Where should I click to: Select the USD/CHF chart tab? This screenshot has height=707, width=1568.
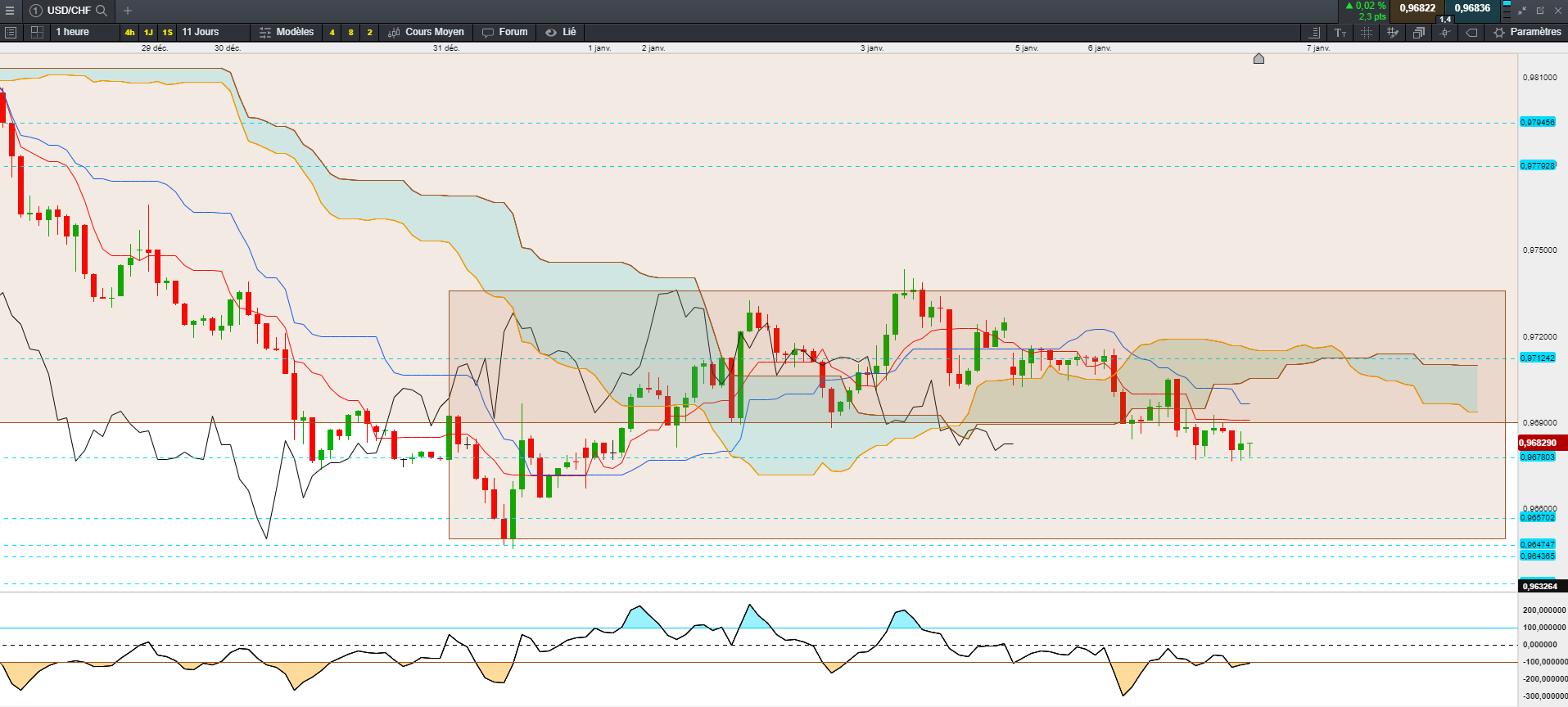click(x=69, y=11)
